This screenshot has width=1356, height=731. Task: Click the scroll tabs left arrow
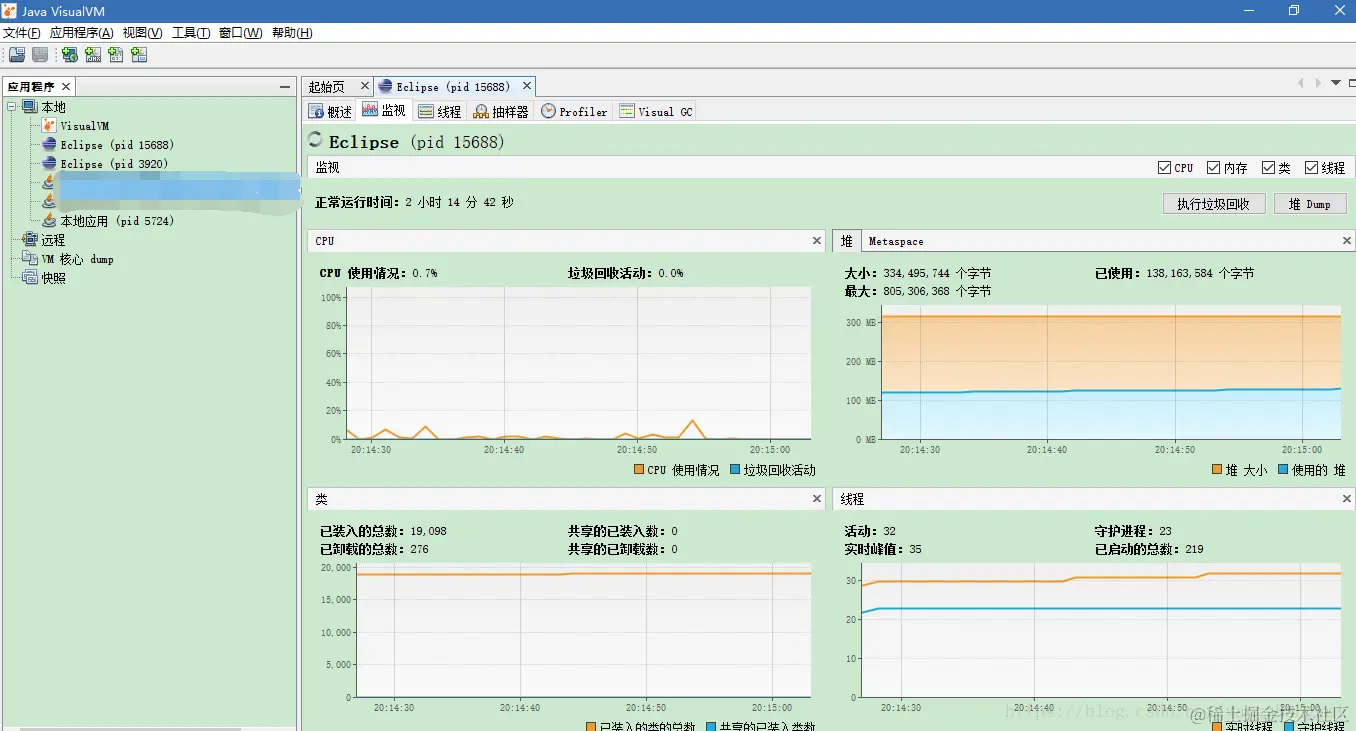[1300, 83]
